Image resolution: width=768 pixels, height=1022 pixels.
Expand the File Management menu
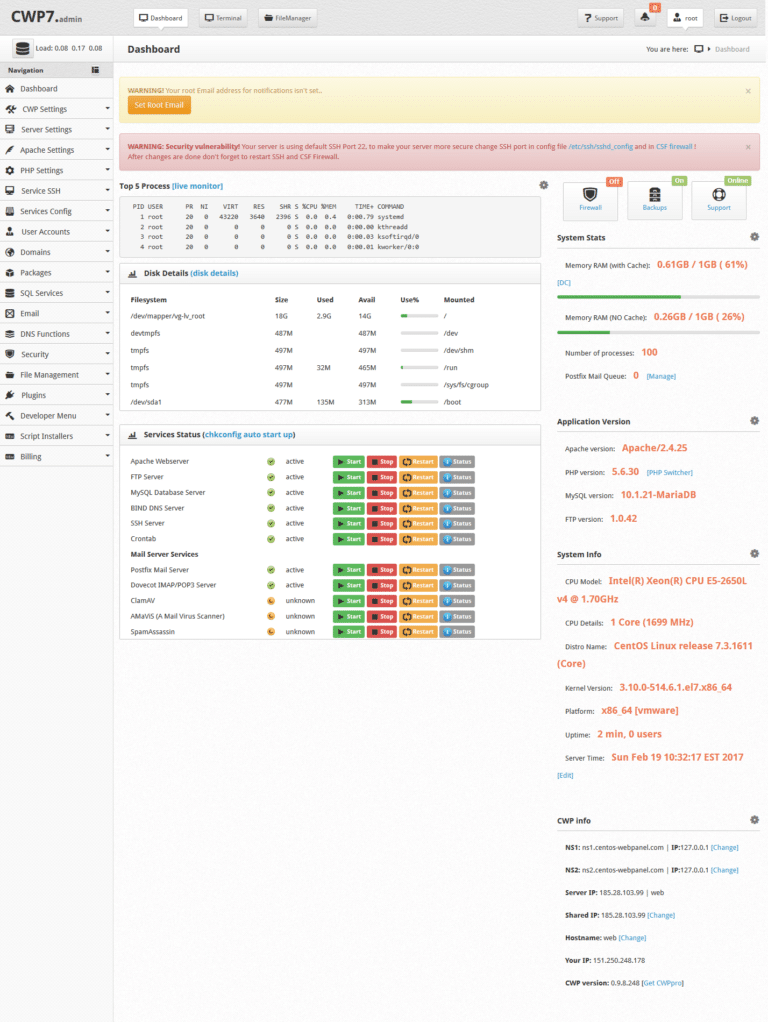click(x=57, y=375)
